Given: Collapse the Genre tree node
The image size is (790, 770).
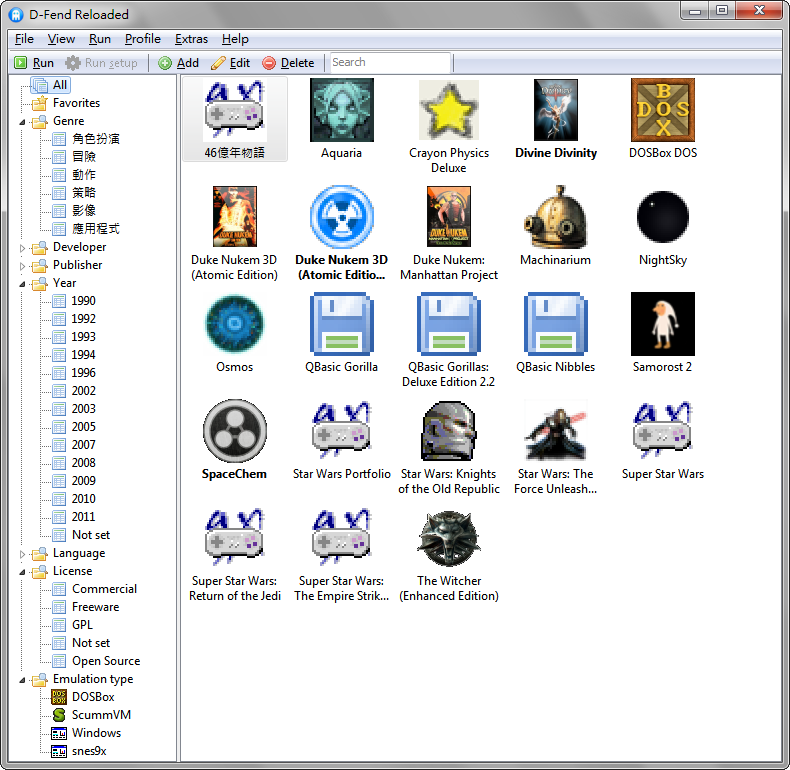Looking at the screenshot, I should click(x=22, y=122).
